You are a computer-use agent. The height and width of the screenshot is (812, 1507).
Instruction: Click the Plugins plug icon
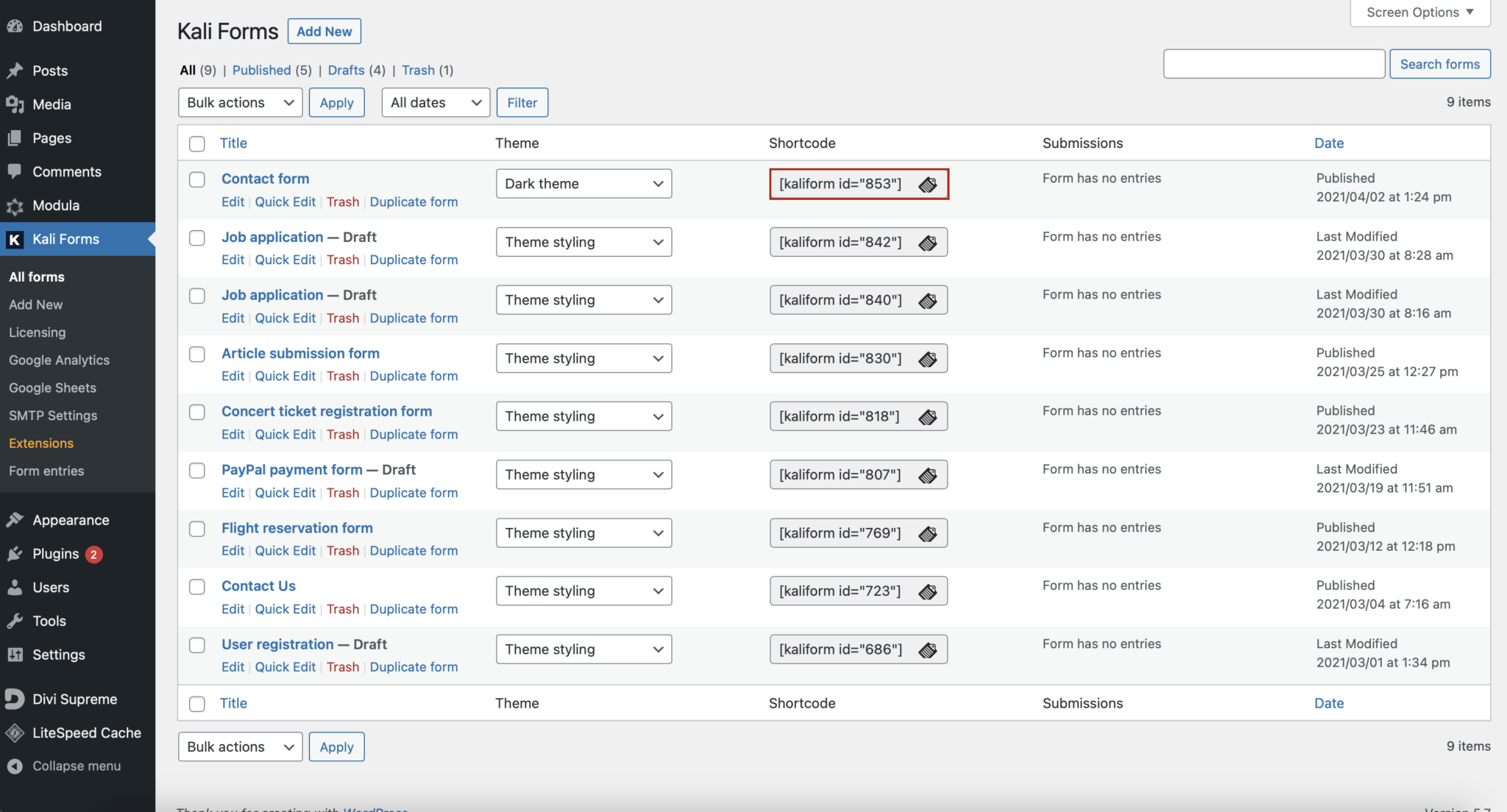15,554
